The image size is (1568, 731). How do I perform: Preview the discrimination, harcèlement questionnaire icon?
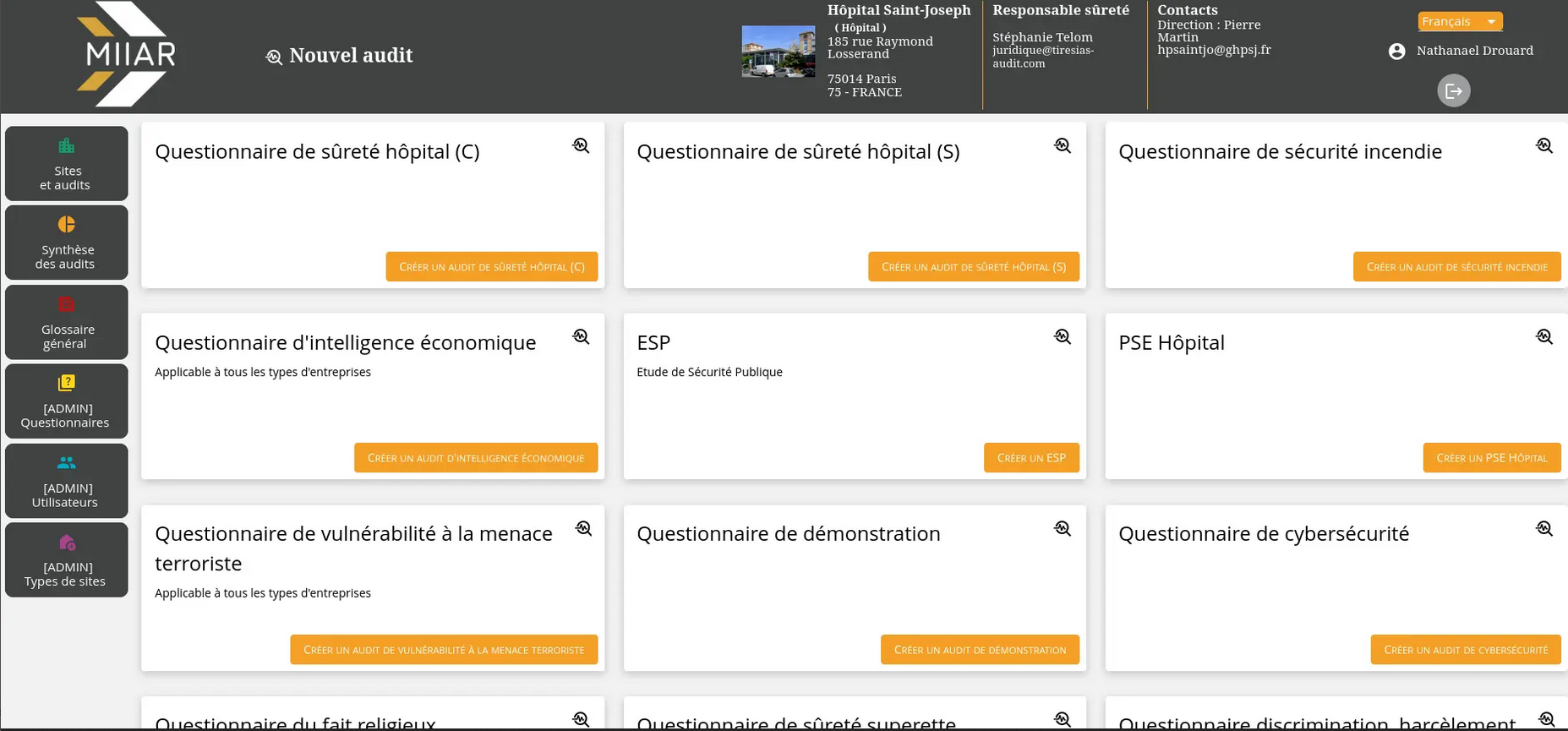point(1546,719)
